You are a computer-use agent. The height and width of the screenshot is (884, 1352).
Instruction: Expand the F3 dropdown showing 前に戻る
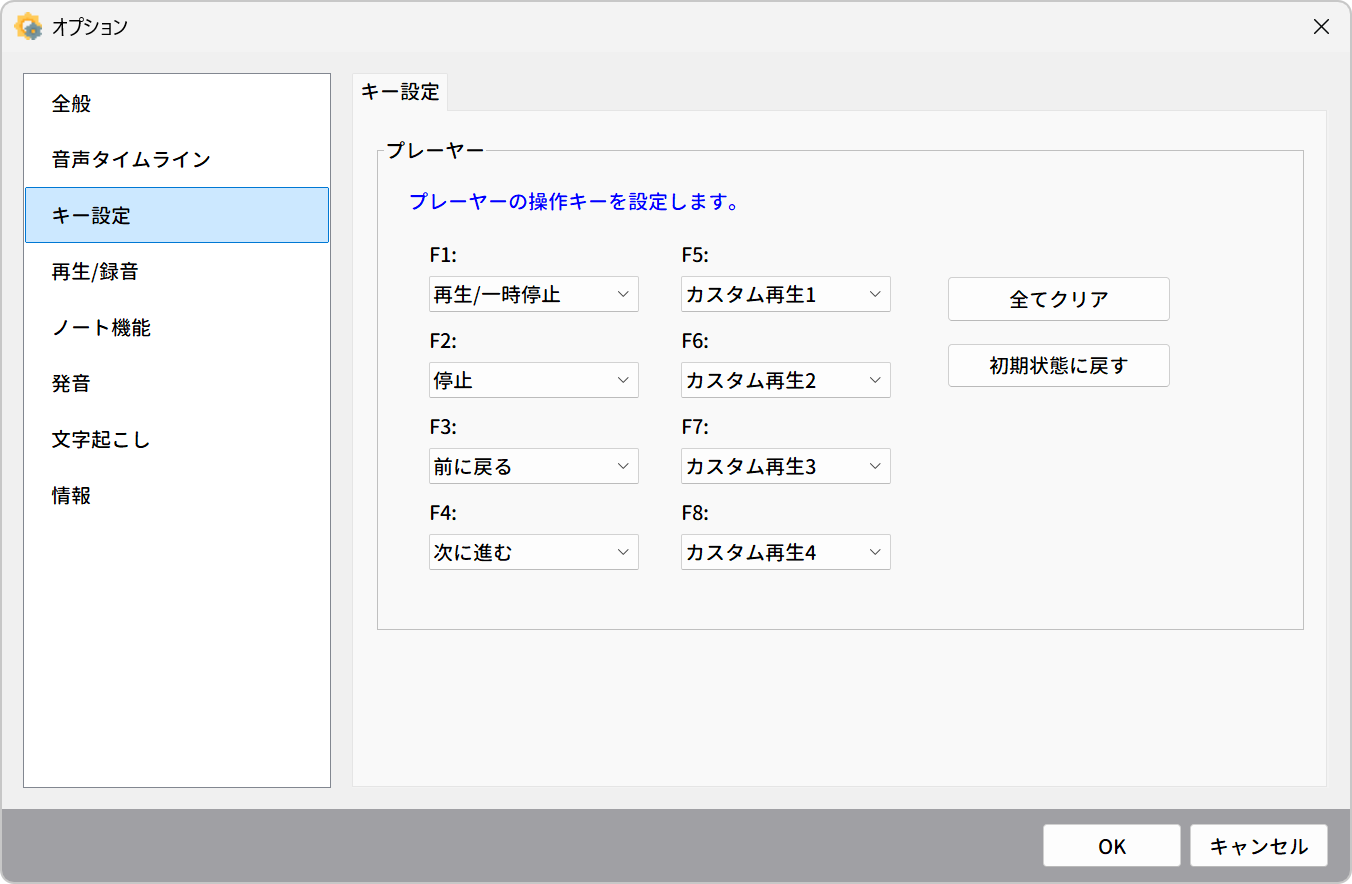point(534,467)
